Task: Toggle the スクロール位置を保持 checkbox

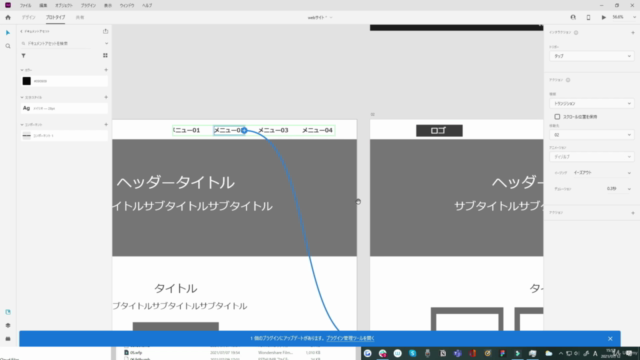Action: (x=557, y=117)
